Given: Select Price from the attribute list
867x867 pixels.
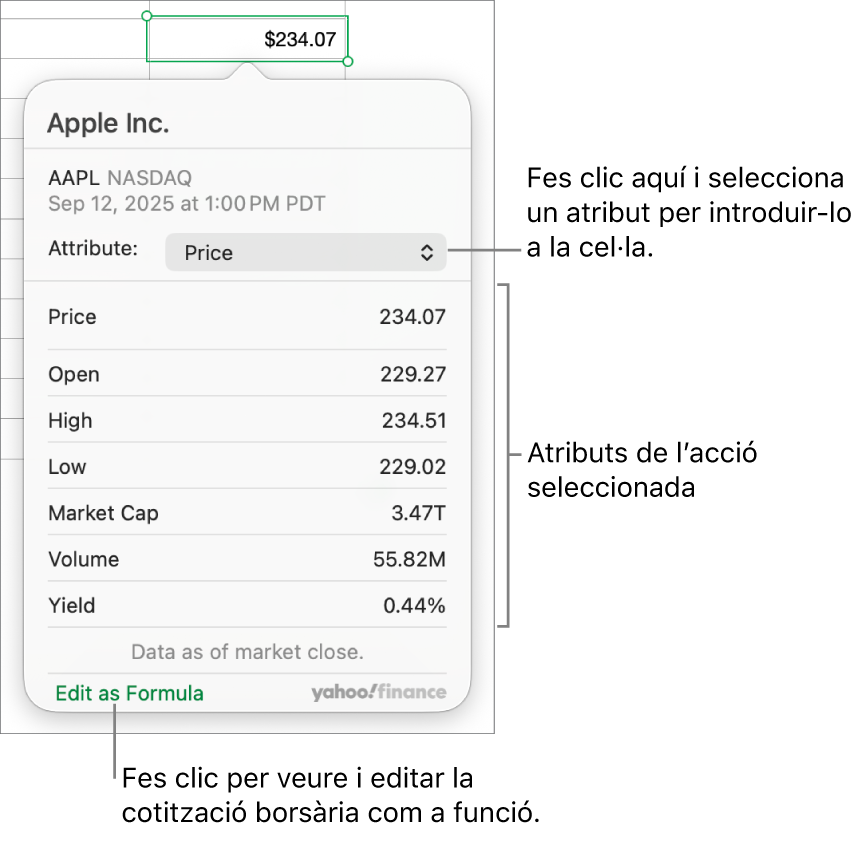Looking at the screenshot, I should click(247, 317).
